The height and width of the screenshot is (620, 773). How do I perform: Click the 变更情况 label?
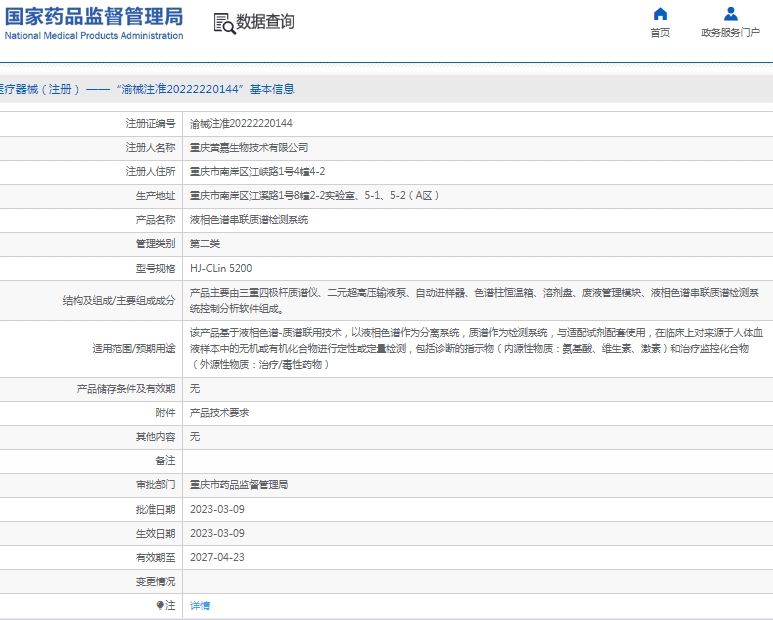click(x=155, y=582)
